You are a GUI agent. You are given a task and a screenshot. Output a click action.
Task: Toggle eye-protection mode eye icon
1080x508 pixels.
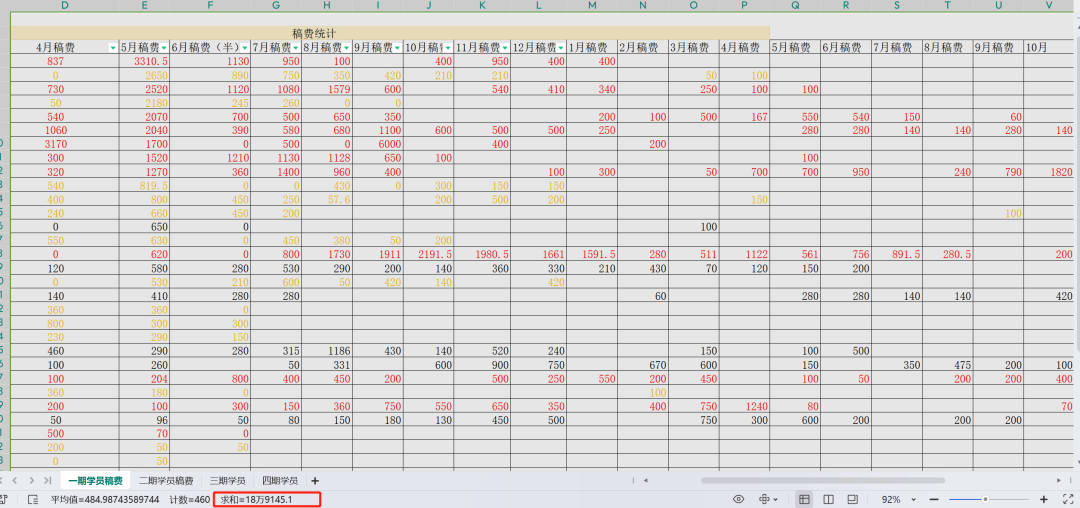(739, 499)
